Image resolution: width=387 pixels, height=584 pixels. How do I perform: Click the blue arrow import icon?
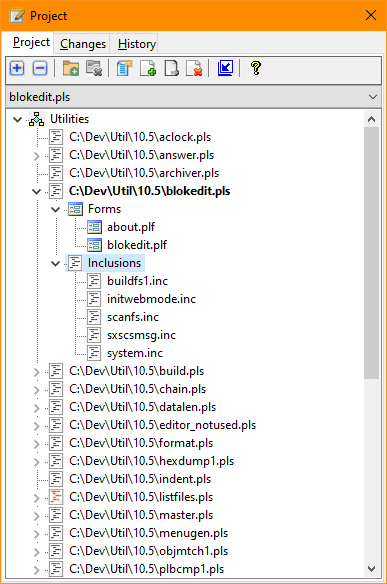point(225,68)
